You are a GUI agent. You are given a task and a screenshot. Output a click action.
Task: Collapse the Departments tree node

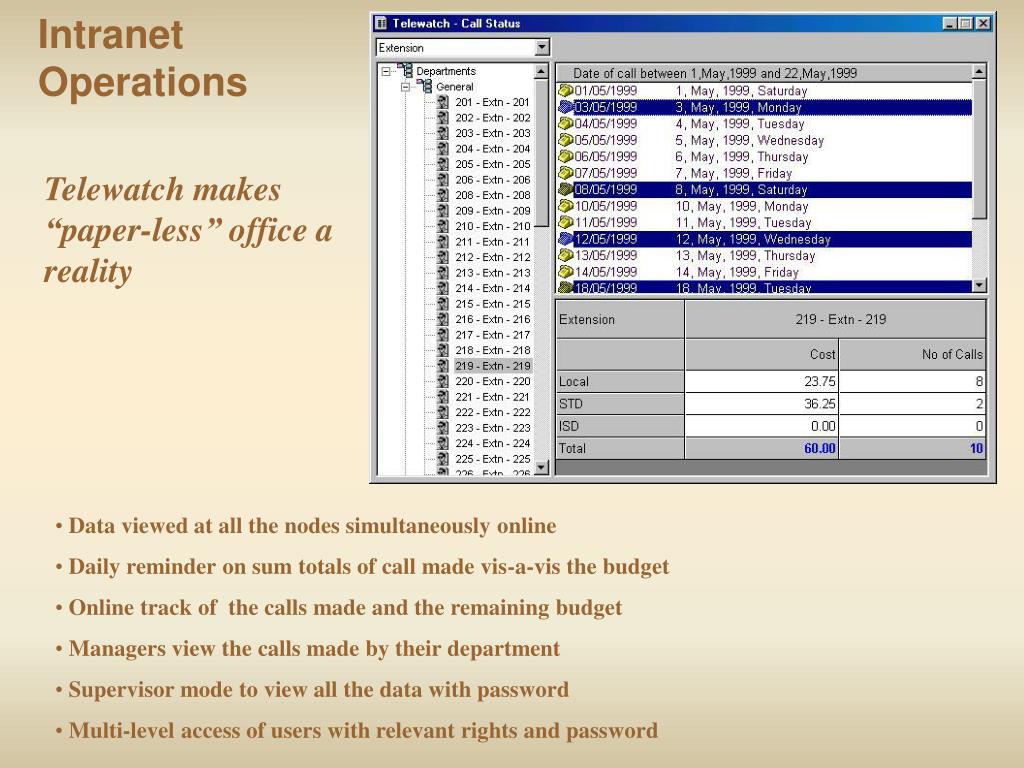386,71
